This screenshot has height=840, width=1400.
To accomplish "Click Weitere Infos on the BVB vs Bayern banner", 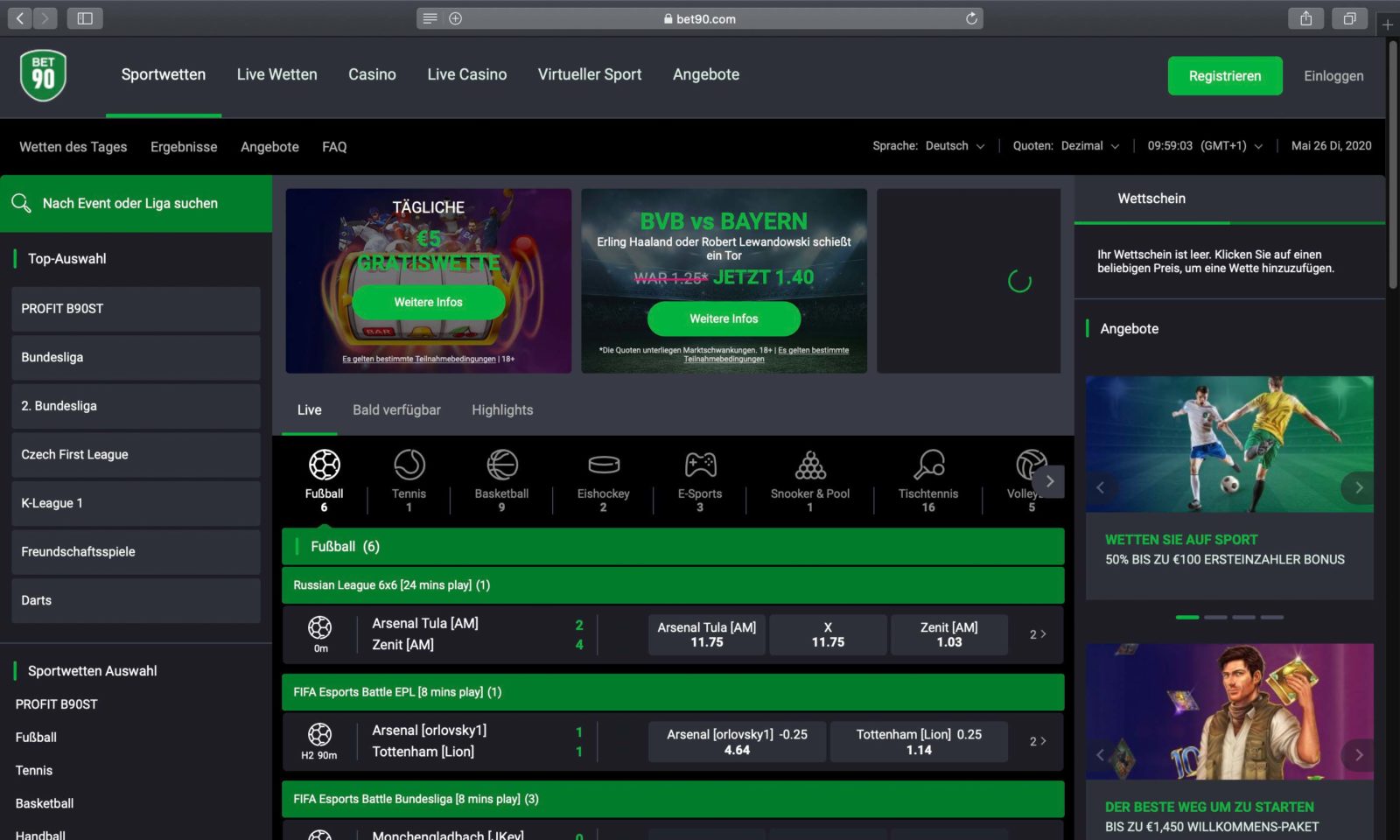I will pyautogui.click(x=723, y=318).
